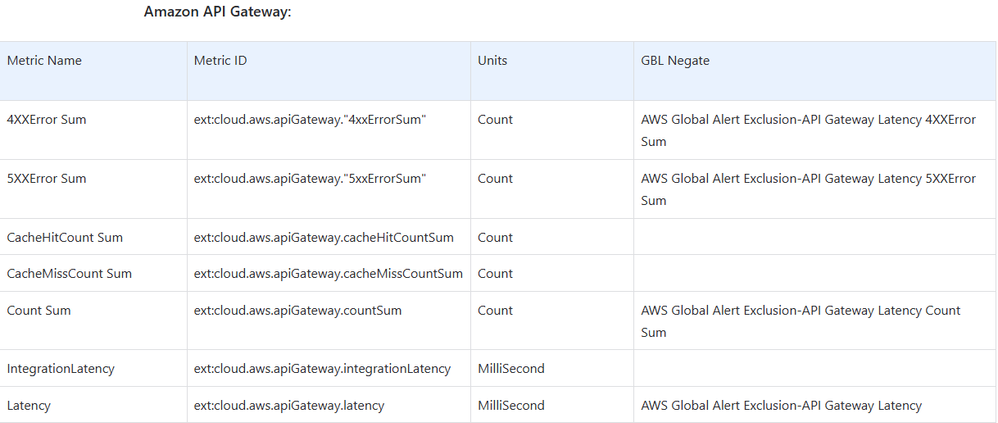
Task: Click the ext:cloud.aws.apiGateway.cacheHitCountSum metric ID
Action: pyautogui.click(x=324, y=238)
